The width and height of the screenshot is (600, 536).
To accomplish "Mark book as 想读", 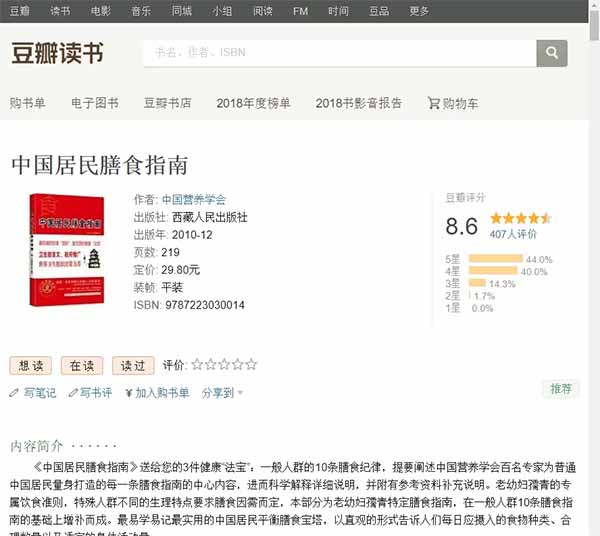I will click(31, 366).
